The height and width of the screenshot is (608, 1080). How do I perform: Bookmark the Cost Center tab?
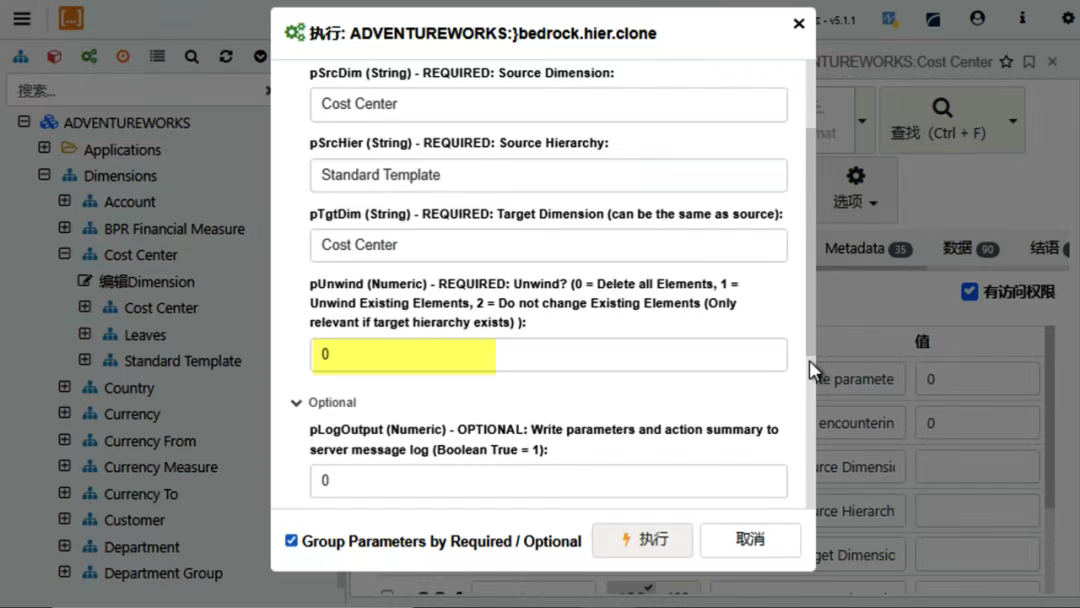point(1029,62)
